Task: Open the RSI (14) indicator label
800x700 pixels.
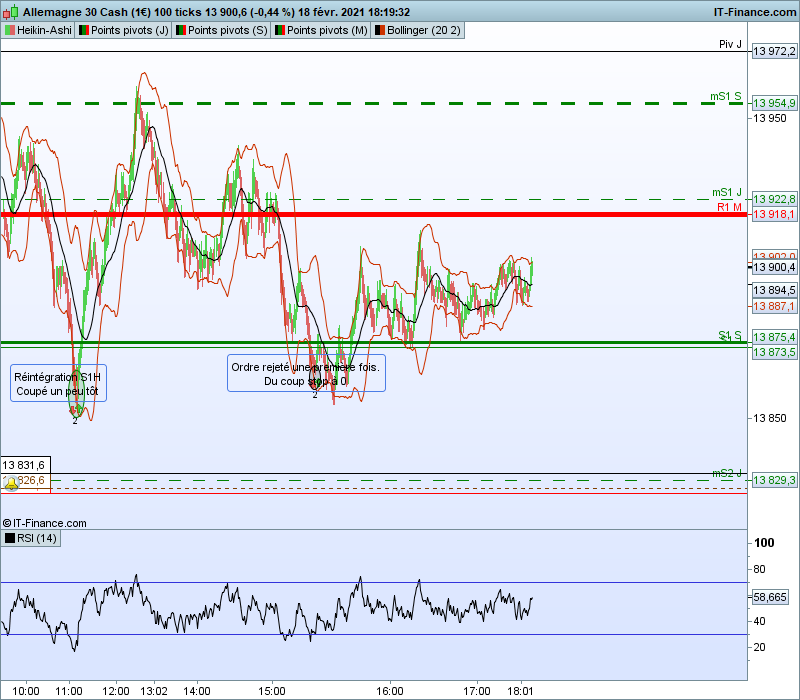Action: (31, 538)
